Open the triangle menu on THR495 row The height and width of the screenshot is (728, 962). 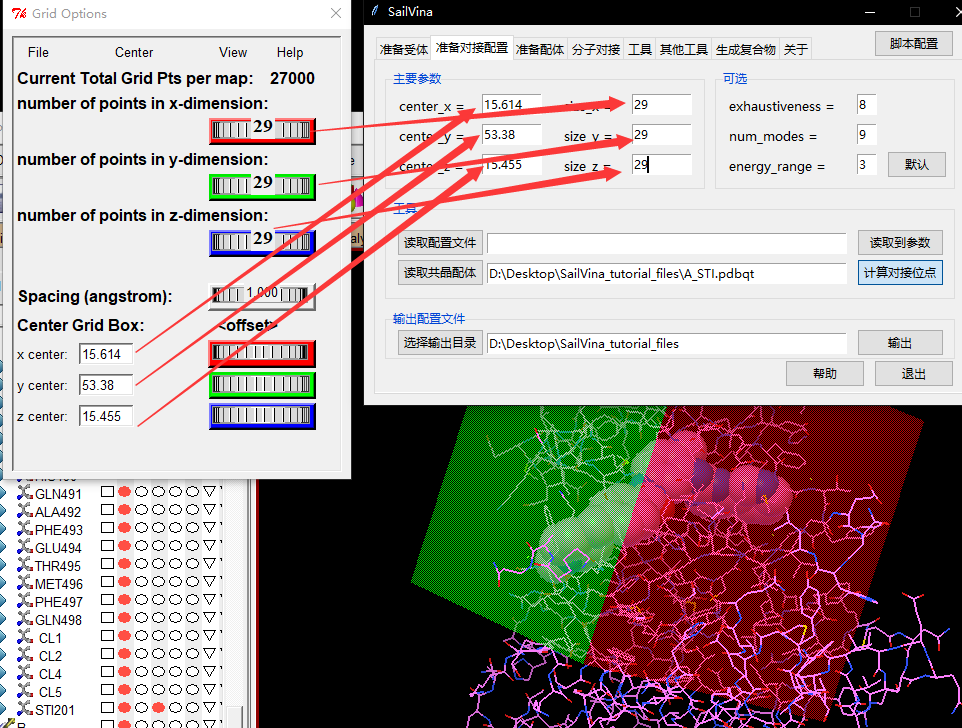point(210,564)
